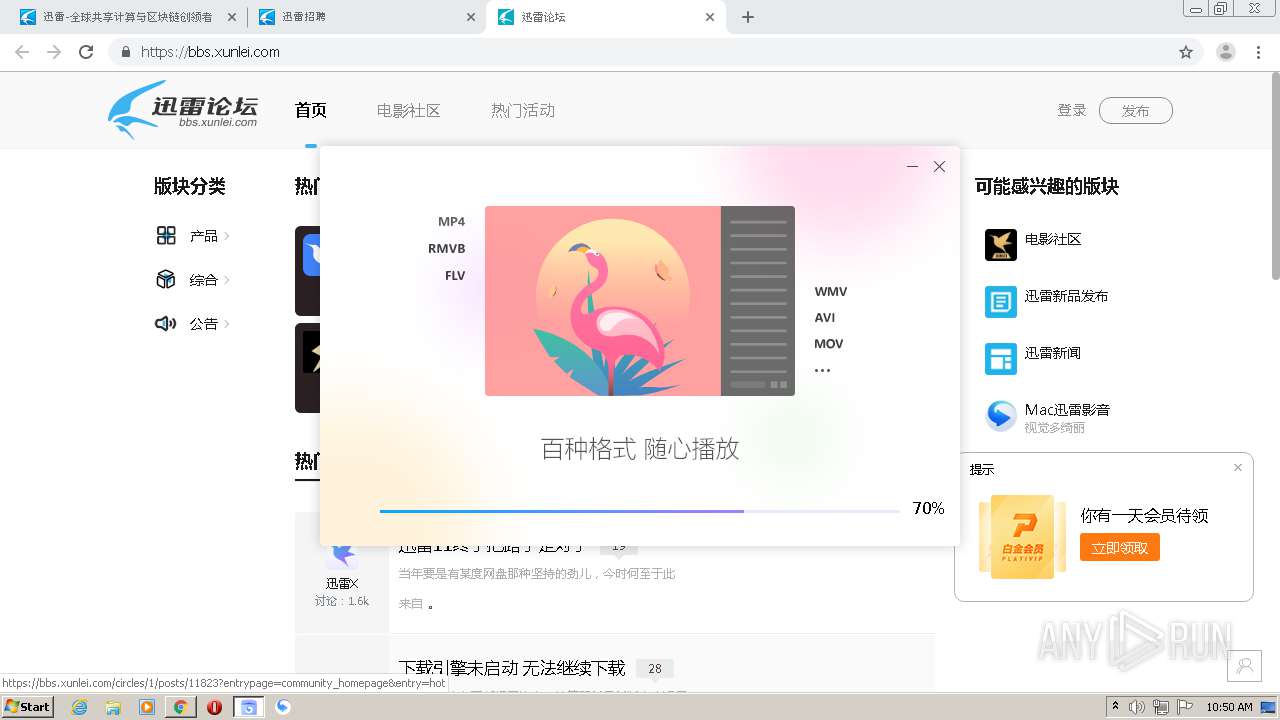Close the 迅雷招聘 browser tab

click(471, 17)
